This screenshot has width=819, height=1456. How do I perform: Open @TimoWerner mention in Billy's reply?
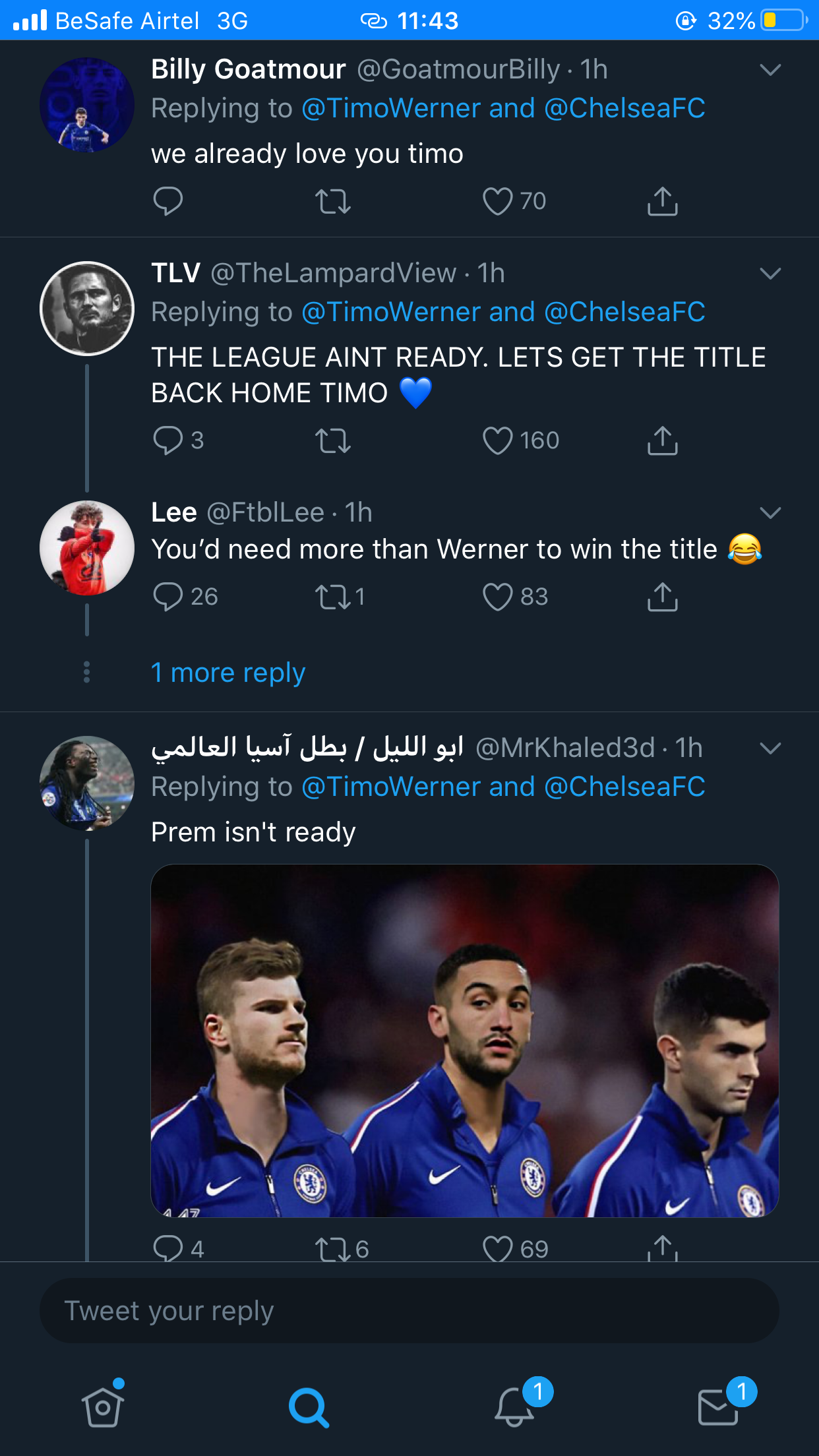tap(391, 108)
